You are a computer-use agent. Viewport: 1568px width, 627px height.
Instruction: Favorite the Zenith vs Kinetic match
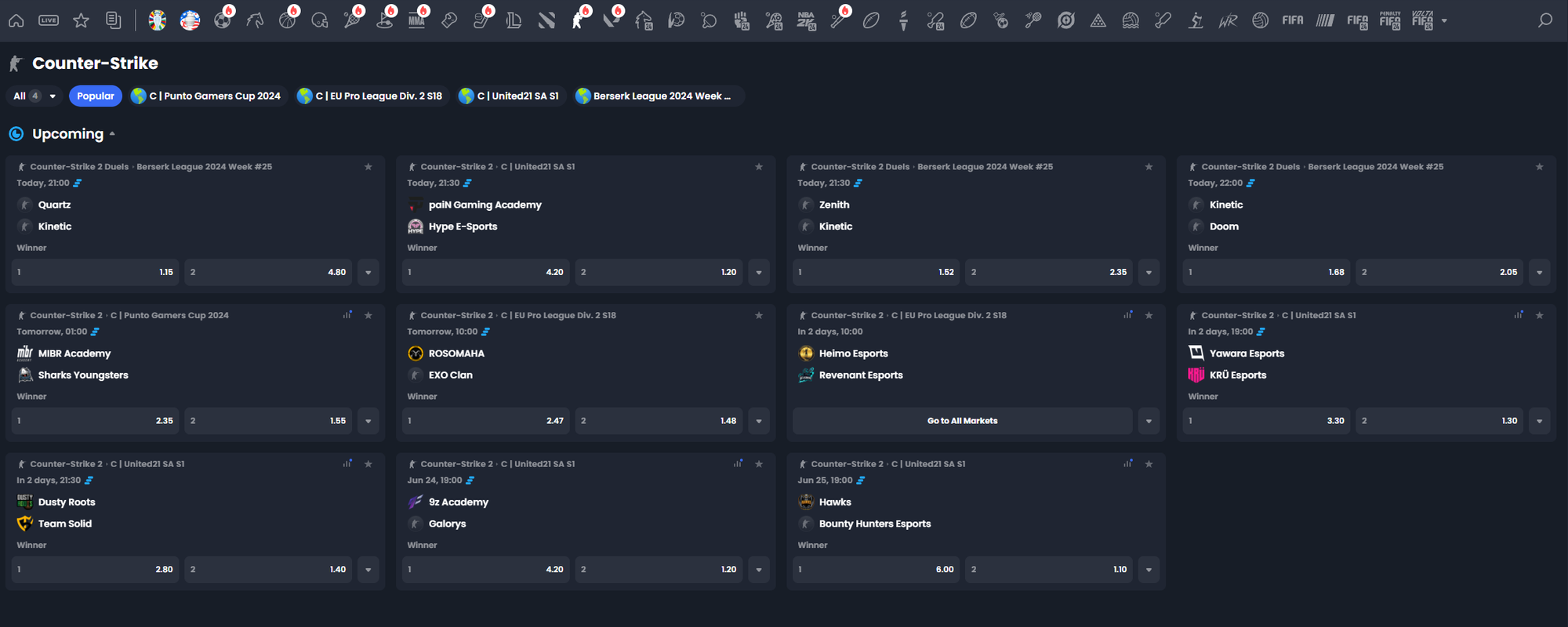coord(1149,167)
